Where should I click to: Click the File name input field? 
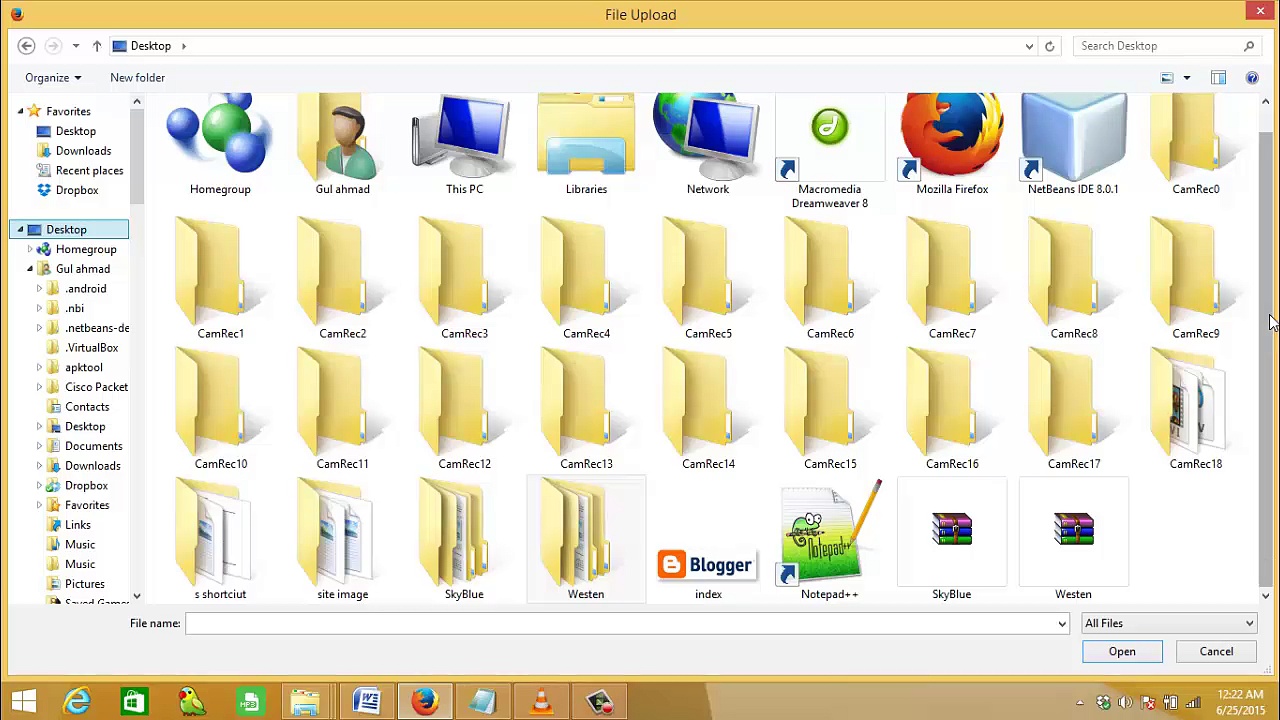pyautogui.click(x=620, y=623)
